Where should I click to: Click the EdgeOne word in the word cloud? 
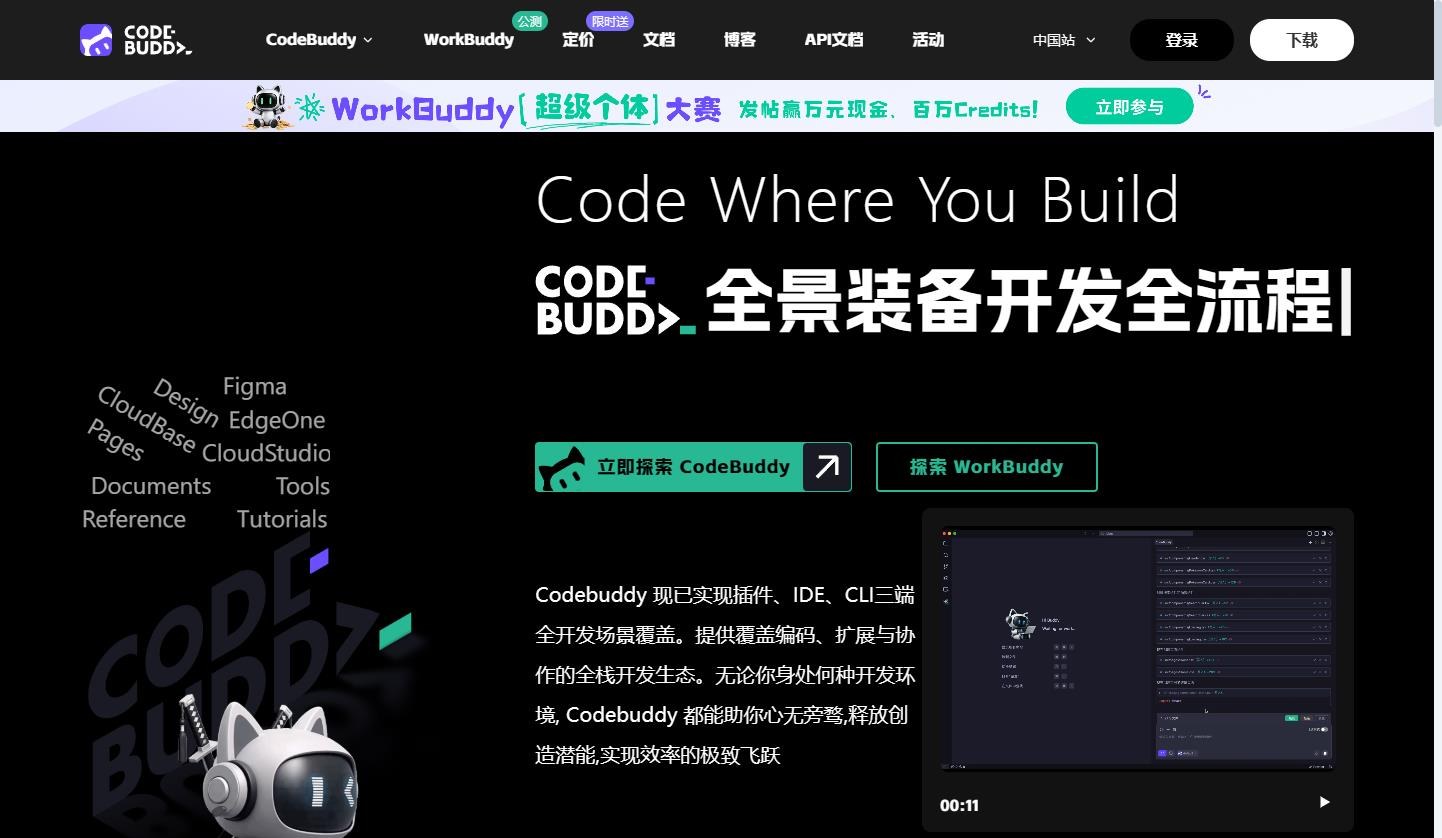(277, 420)
